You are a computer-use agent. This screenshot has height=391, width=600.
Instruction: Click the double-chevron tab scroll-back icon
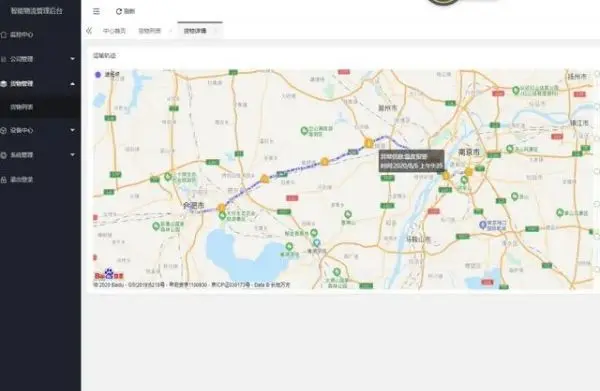click(x=89, y=31)
